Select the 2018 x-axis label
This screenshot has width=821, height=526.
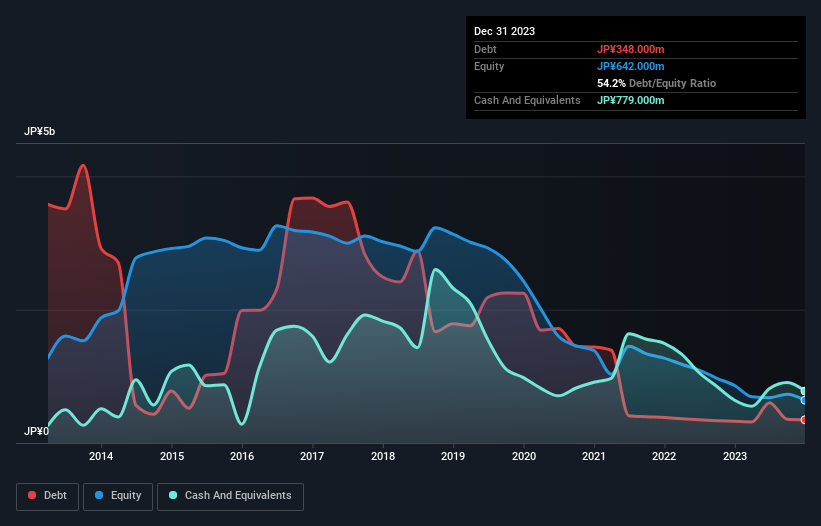(383, 456)
